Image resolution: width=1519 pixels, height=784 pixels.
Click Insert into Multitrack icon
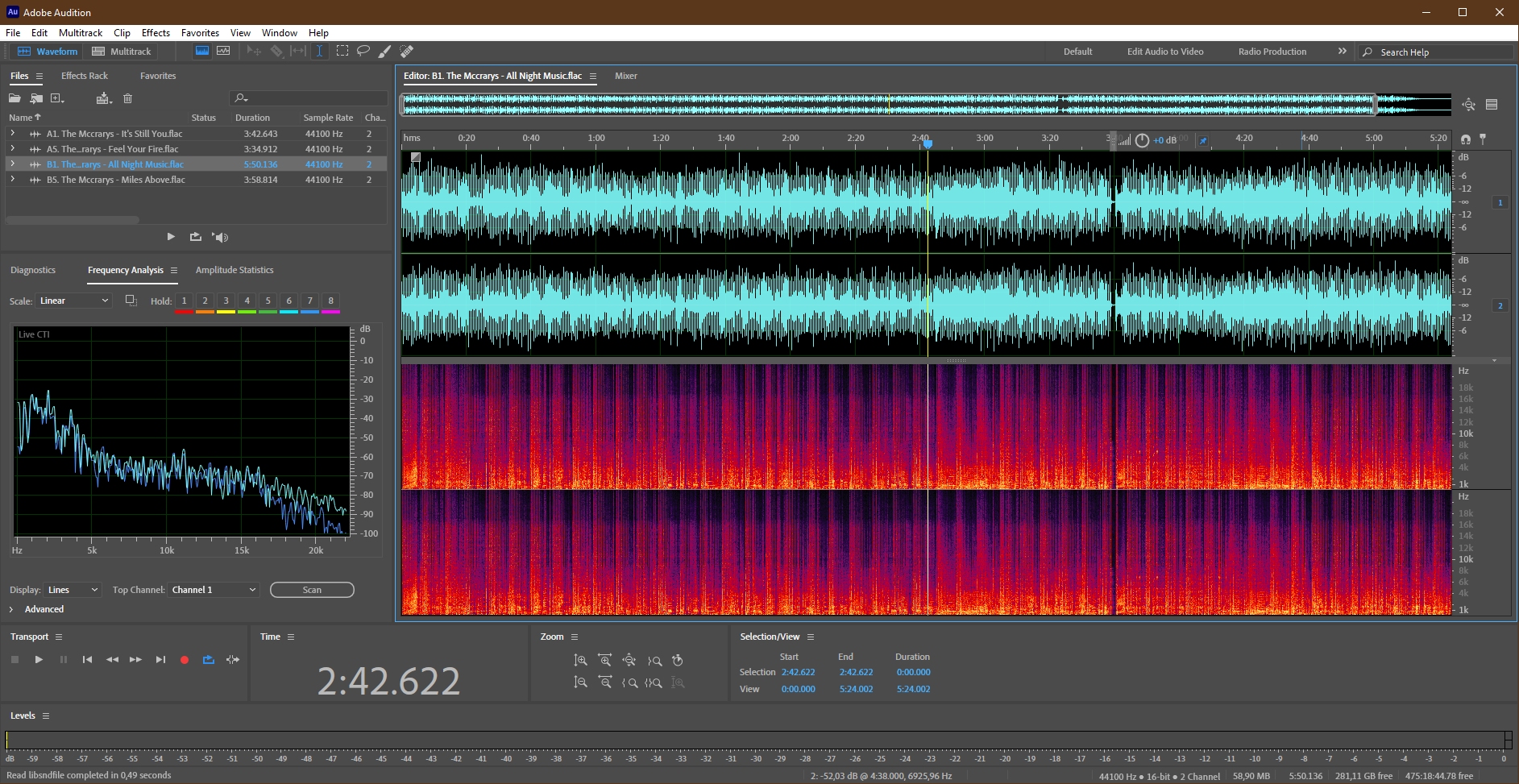104,98
